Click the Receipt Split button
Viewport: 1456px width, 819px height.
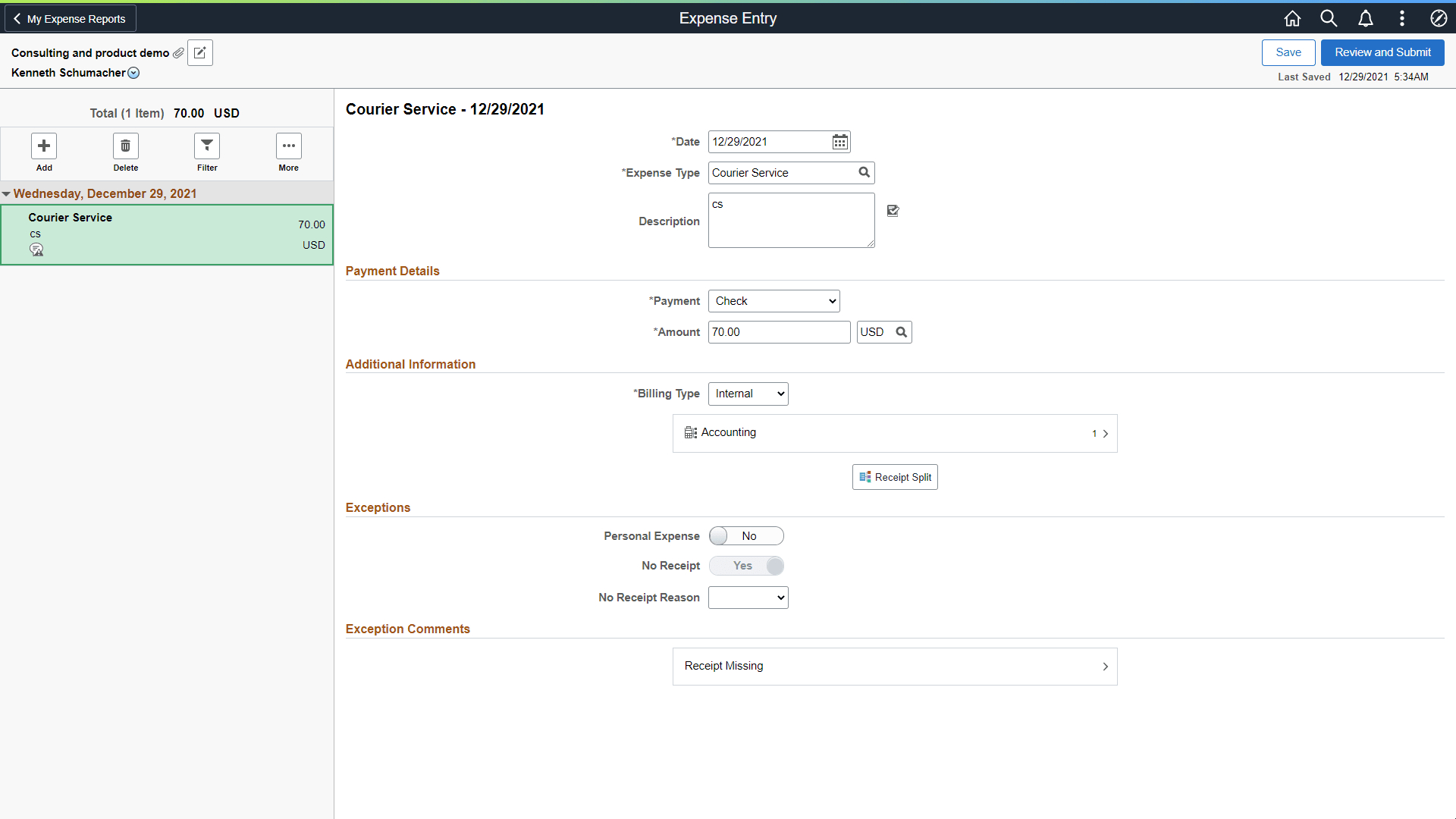coord(894,477)
